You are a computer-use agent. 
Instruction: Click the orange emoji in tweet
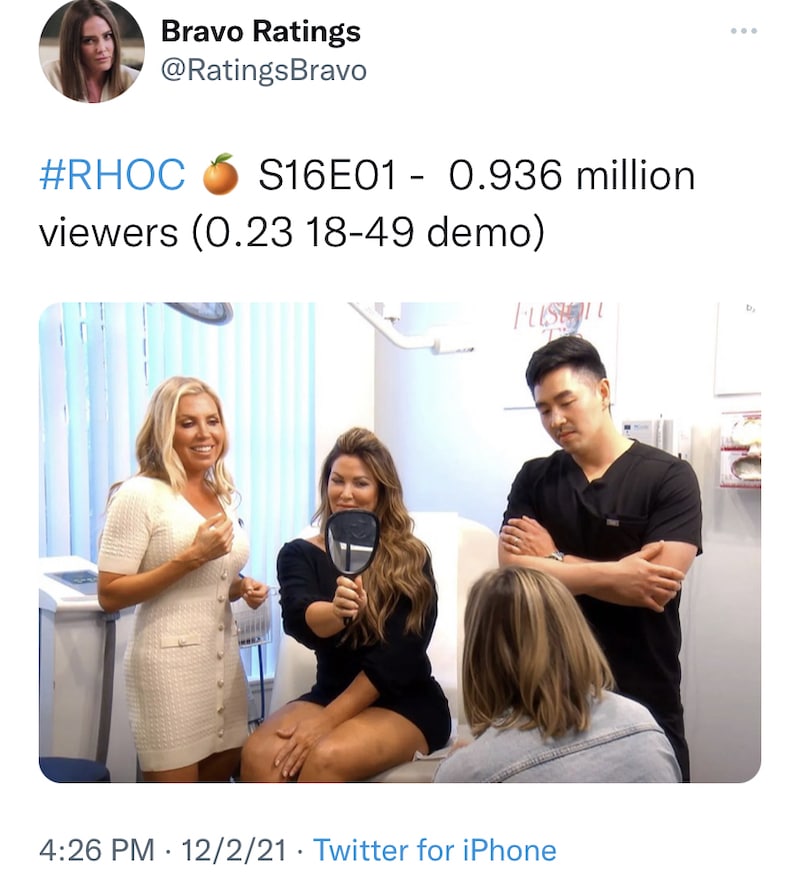click(x=220, y=174)
